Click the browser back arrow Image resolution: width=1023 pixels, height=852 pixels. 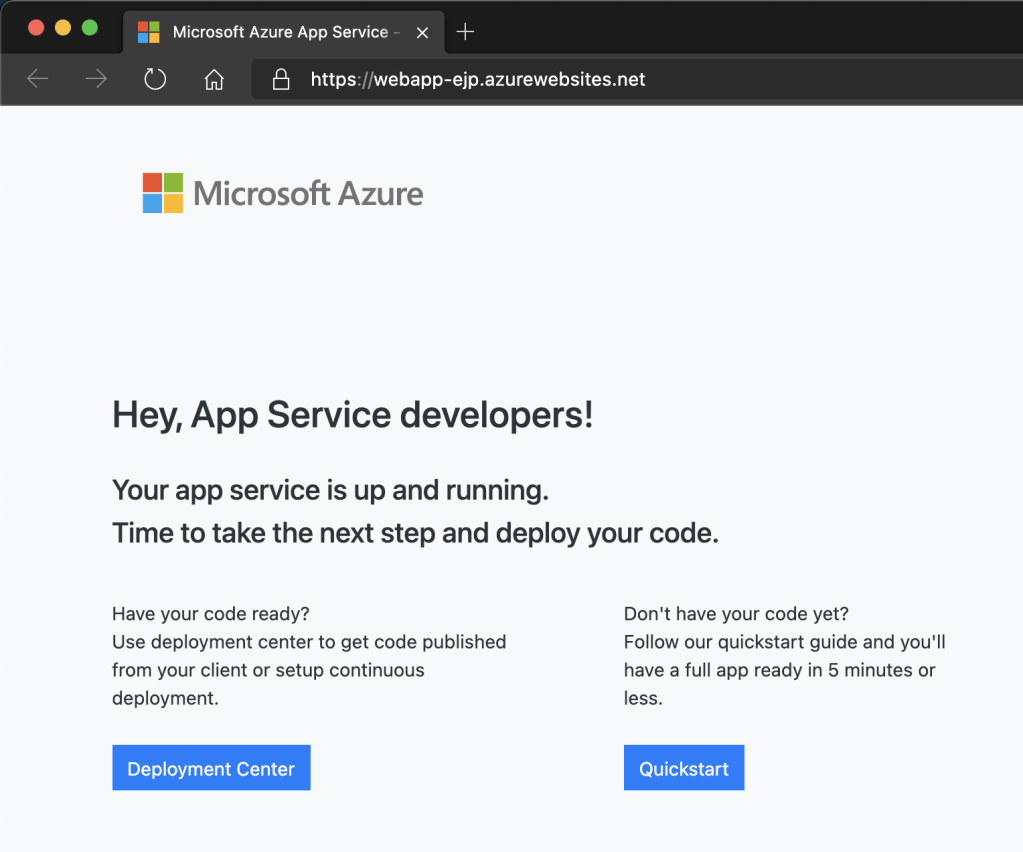click(x=38, y=79)
